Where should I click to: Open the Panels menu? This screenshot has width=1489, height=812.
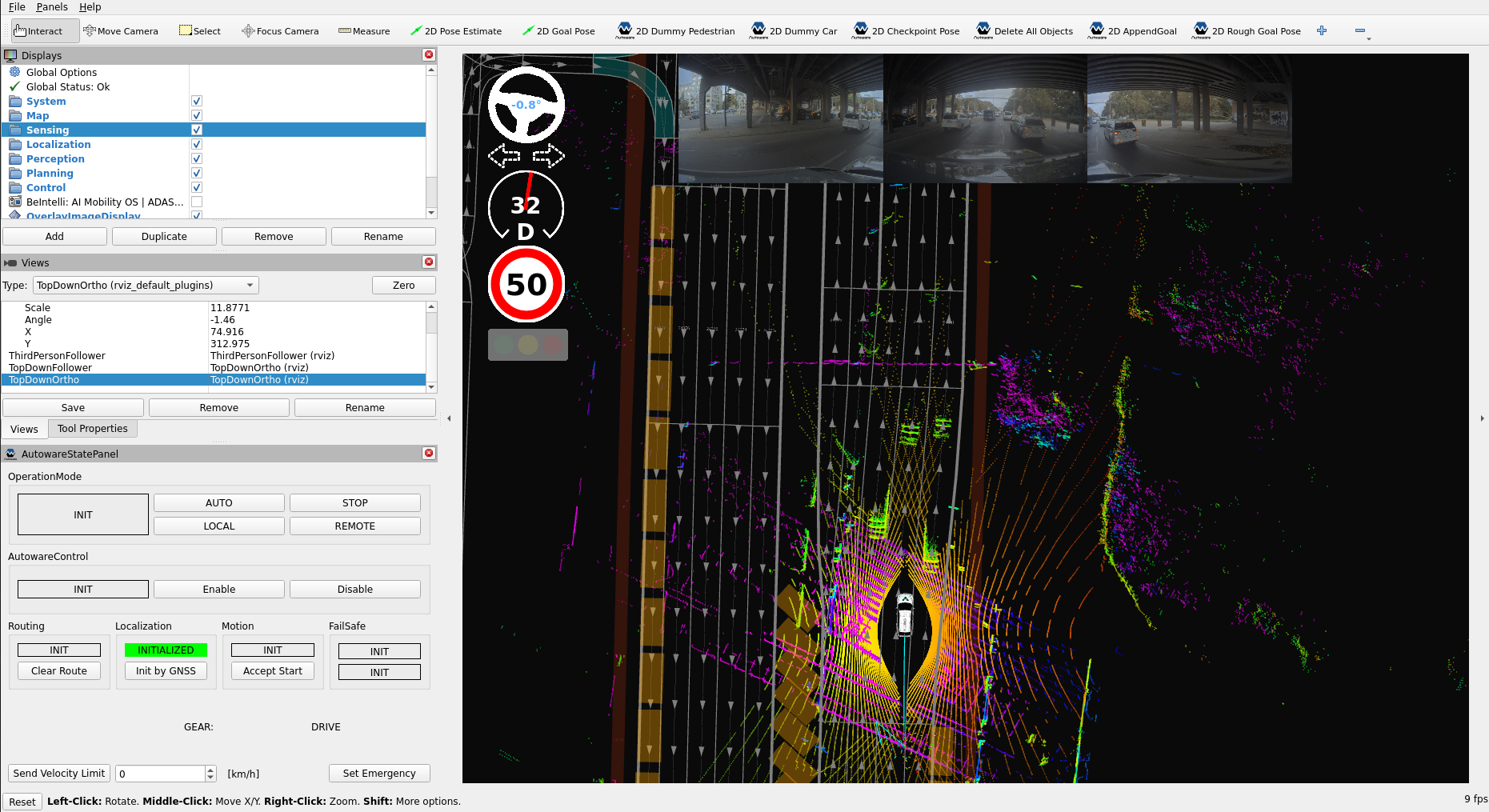[x=52, y=6]
